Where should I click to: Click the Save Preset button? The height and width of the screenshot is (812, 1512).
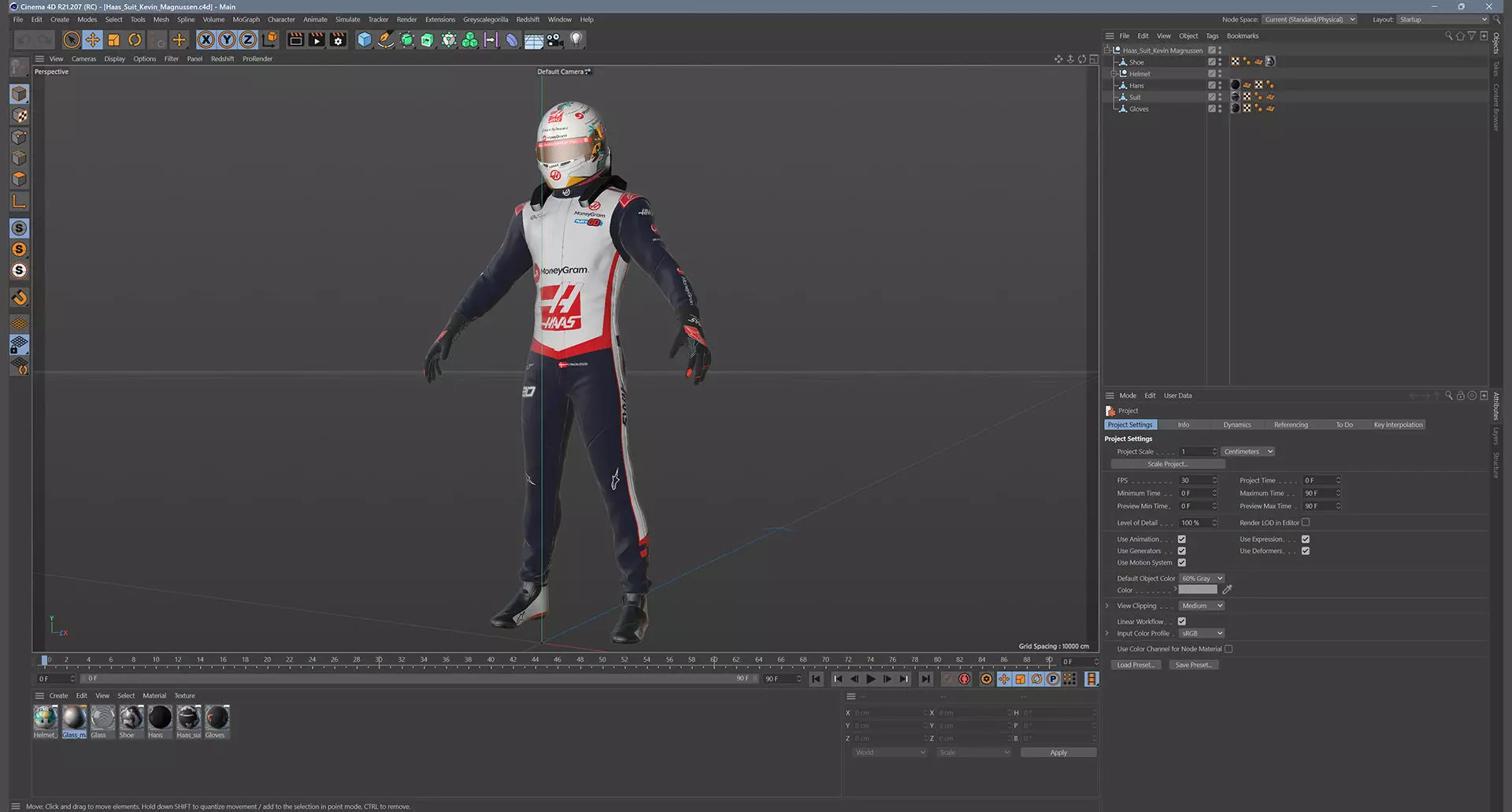[1193, 665]
